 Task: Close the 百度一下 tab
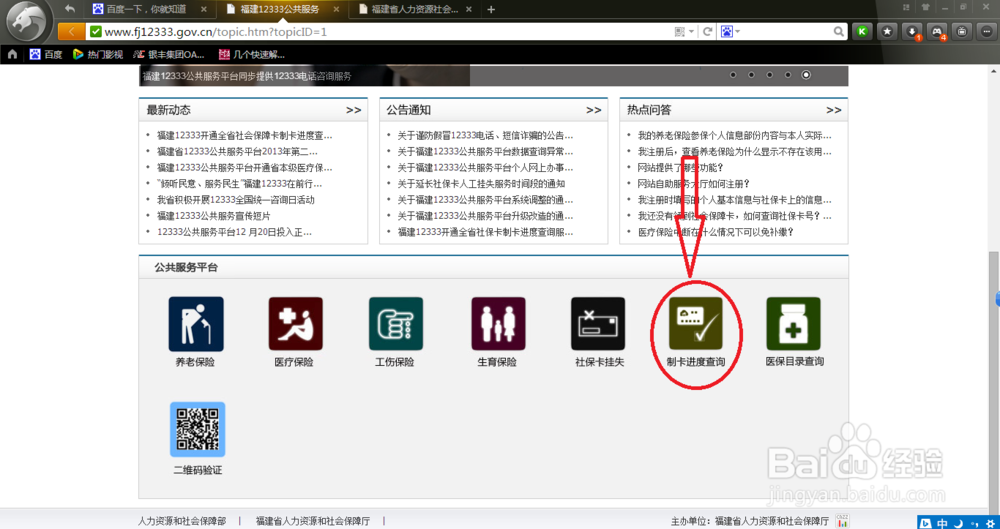pyautogui.click(x=203, y=10)
